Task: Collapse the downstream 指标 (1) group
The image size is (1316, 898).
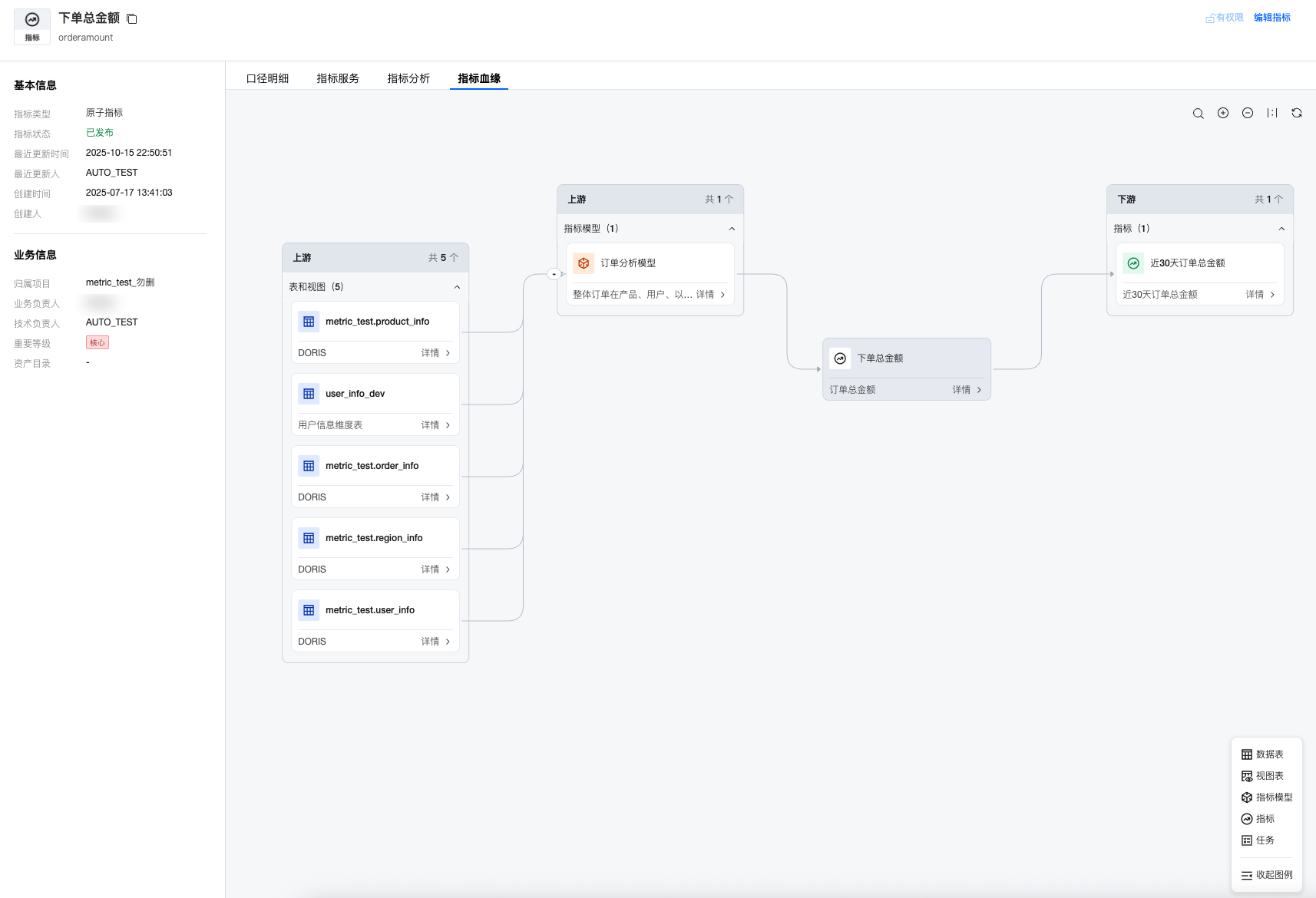Action: coord(1281,229)
